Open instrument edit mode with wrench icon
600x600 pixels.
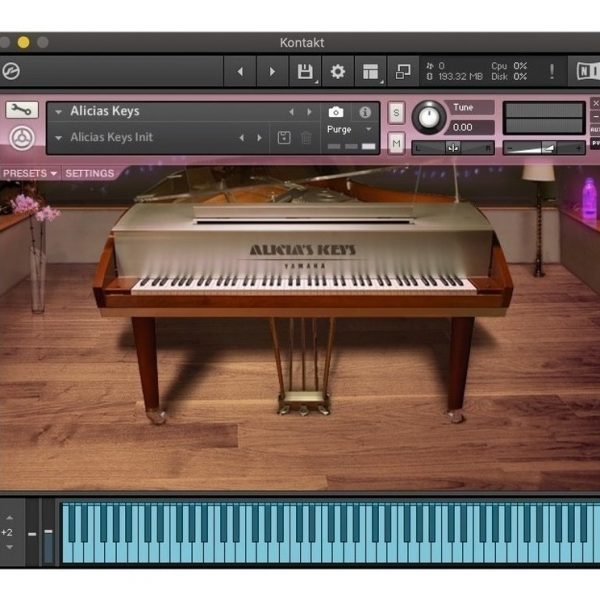[22, 110]
